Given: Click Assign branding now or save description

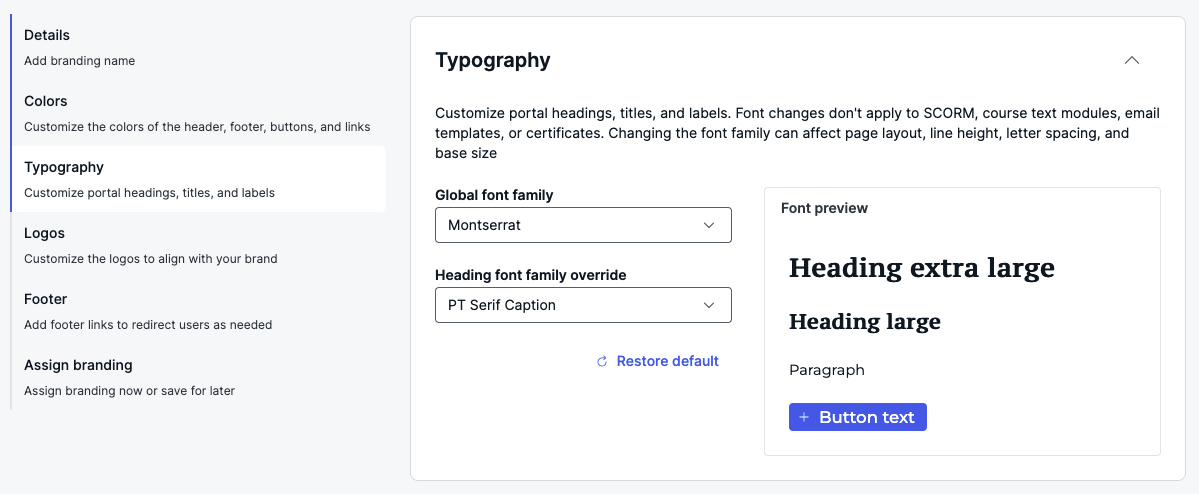Looking at the screenshot, I should pos(129,391).
